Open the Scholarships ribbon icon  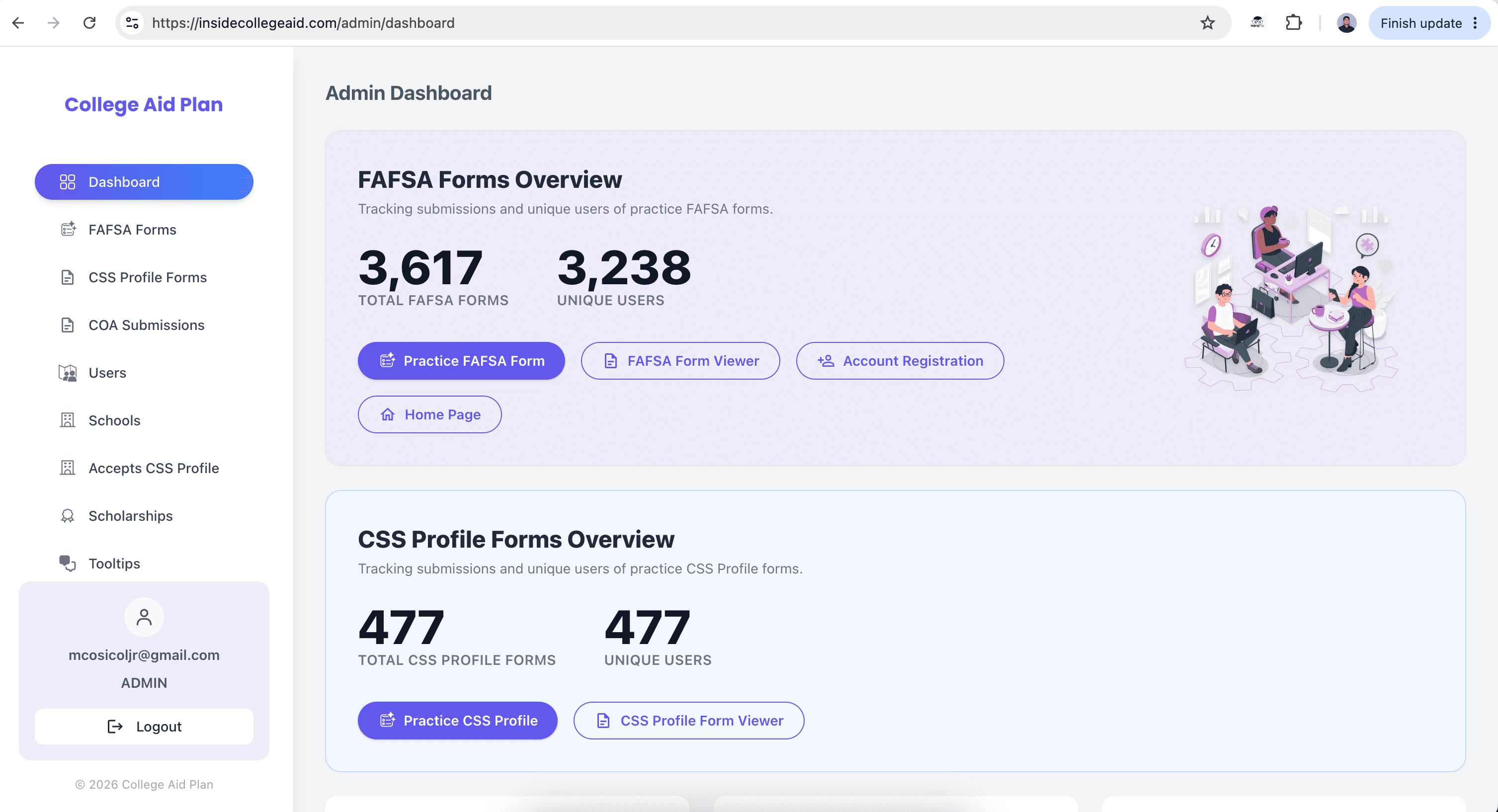click(x=68, y=515)
